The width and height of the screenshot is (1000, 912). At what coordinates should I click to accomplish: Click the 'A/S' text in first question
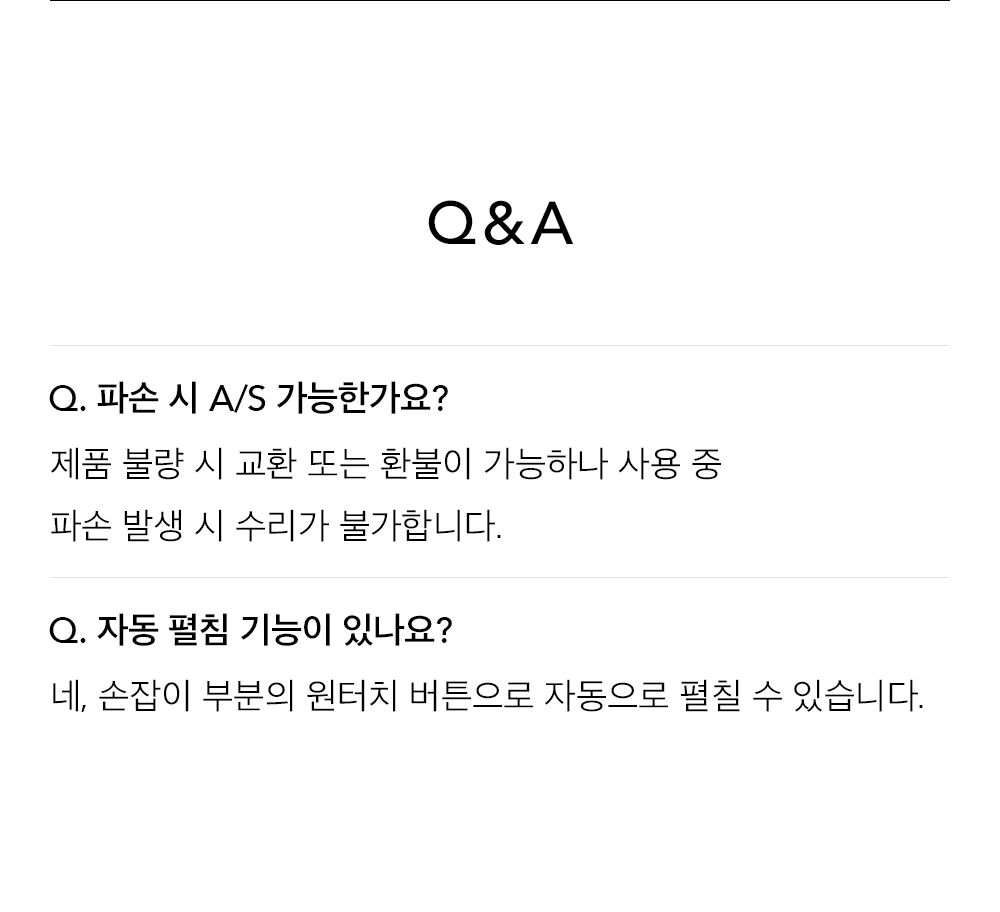pyautogui.click(x=237, y=399)
